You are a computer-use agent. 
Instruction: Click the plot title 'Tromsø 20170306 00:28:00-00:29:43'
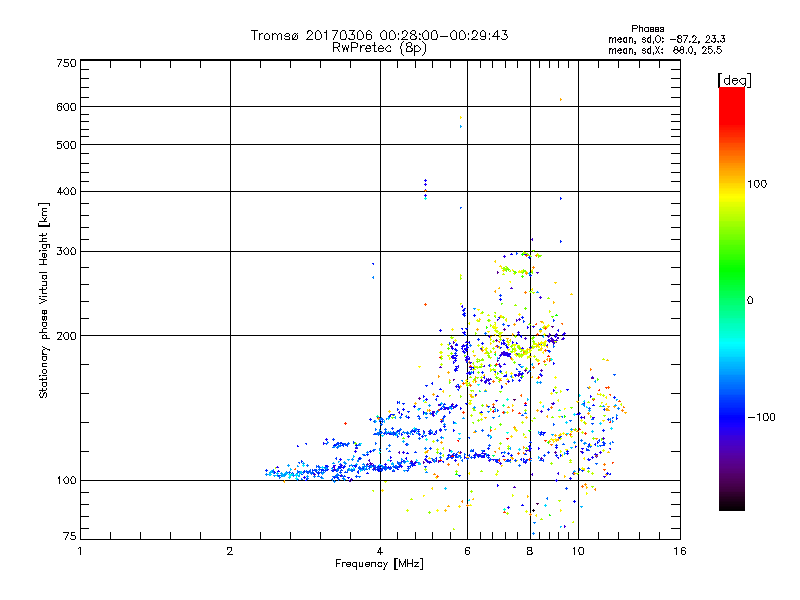point(379,35)
